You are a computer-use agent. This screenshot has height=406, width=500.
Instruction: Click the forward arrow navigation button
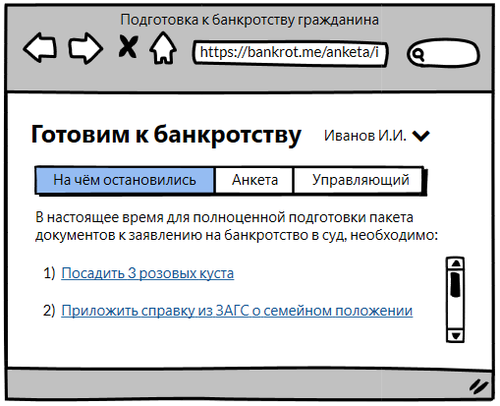[x=86, y=48]
